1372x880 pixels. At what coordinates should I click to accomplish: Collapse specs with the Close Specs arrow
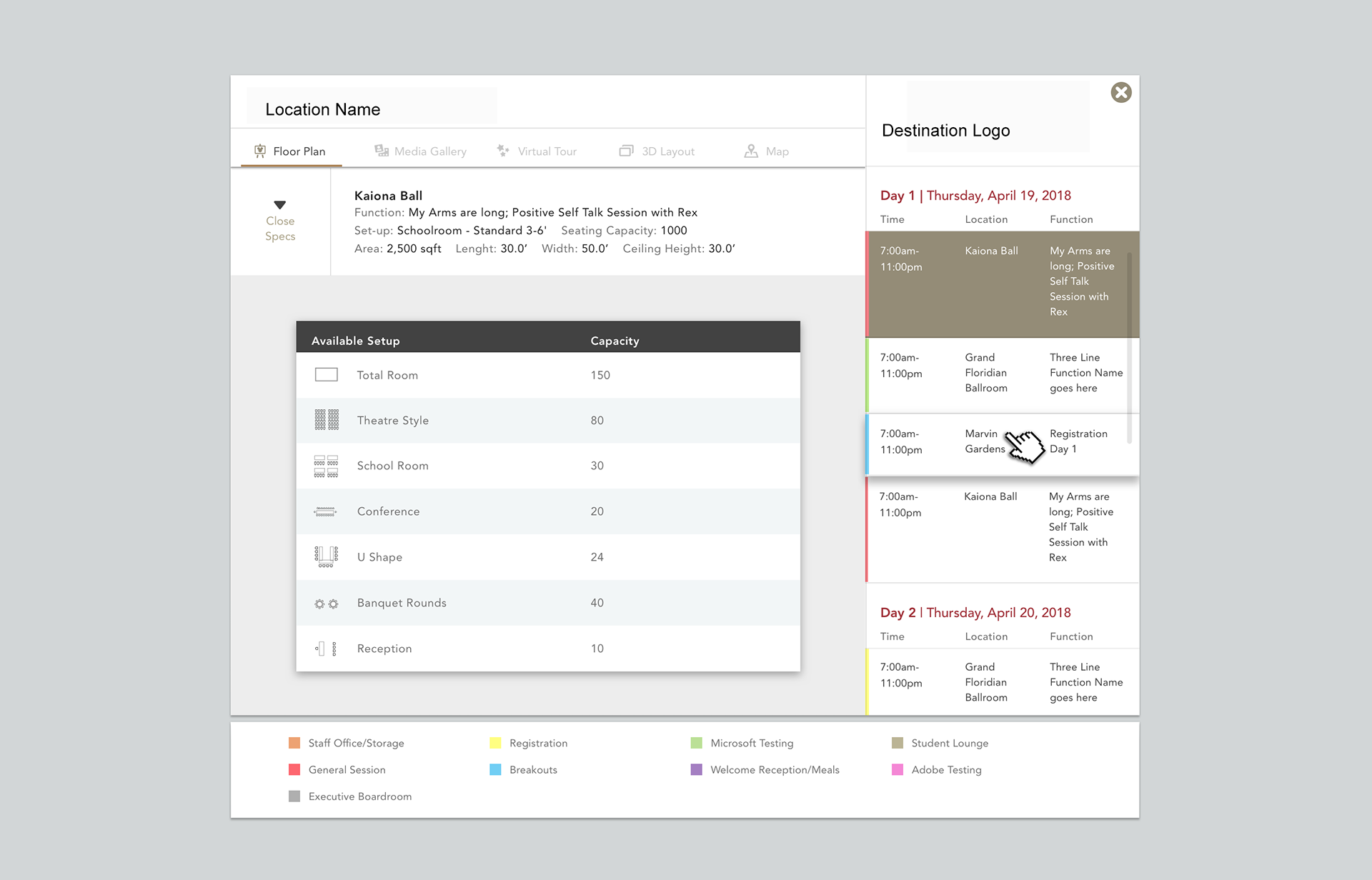[280, 205]
